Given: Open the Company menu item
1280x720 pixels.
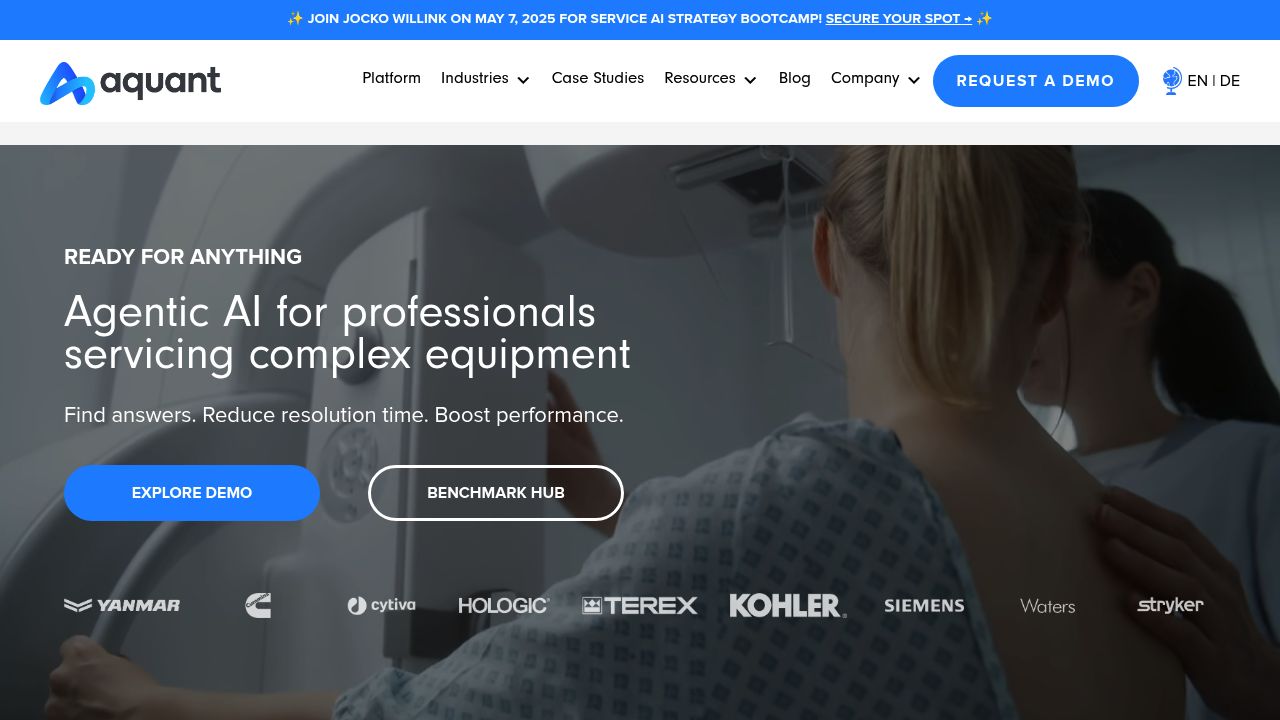Looking at the screenshot, I should tap(865, 78).
